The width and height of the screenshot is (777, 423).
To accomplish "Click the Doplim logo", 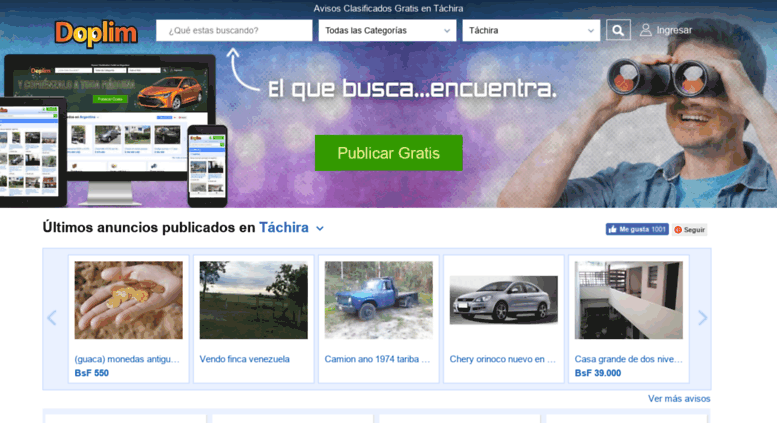I will pos(96,34).
